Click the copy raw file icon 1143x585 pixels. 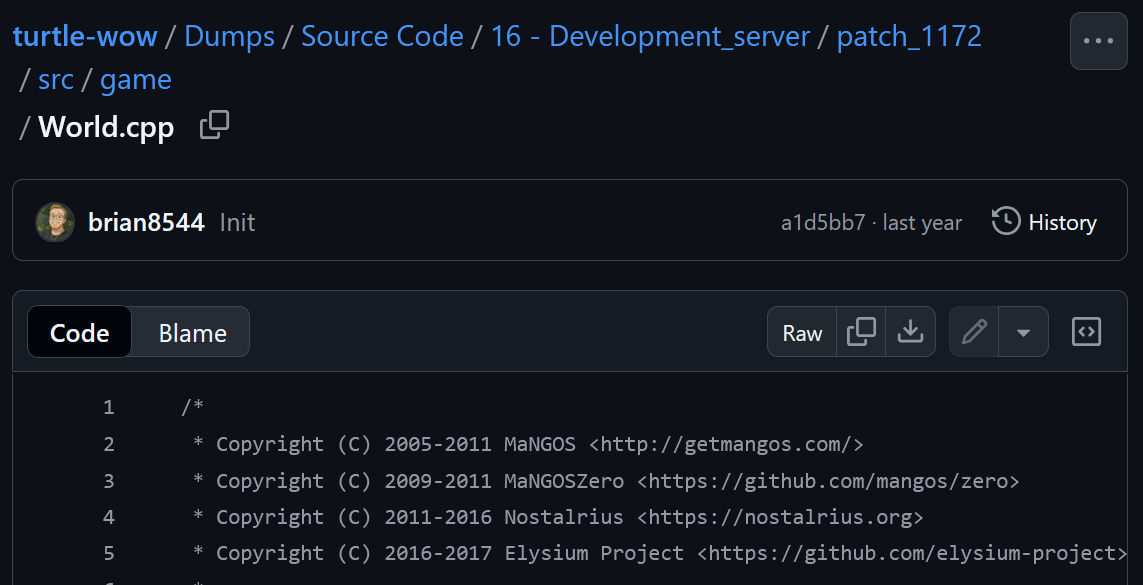(861, 332)
